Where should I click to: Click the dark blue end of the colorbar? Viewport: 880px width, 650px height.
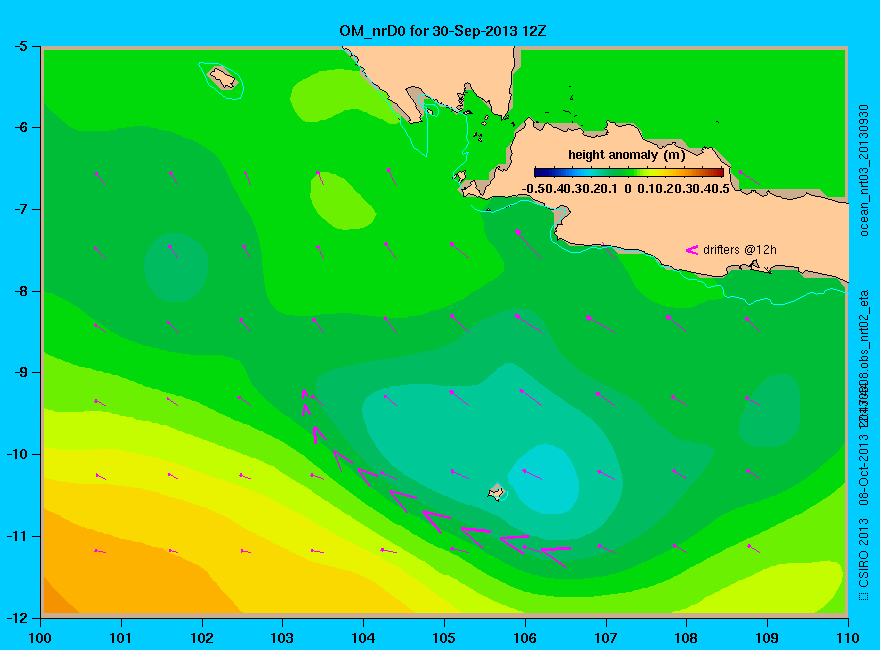click(x=540, y=172)
